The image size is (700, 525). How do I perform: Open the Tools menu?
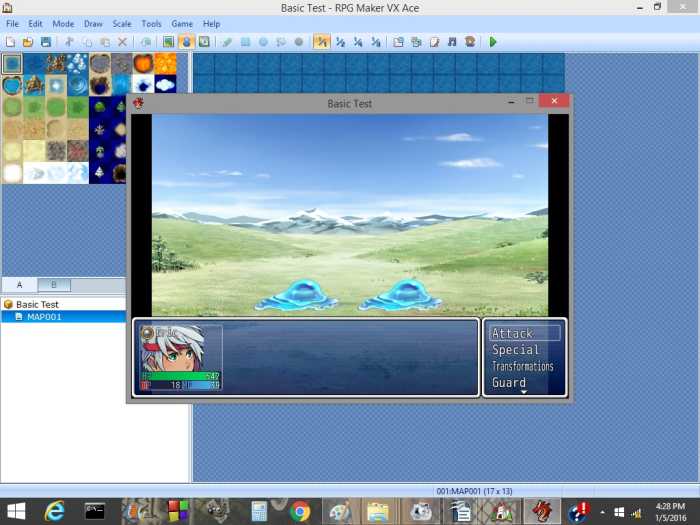tap(151, 23)
